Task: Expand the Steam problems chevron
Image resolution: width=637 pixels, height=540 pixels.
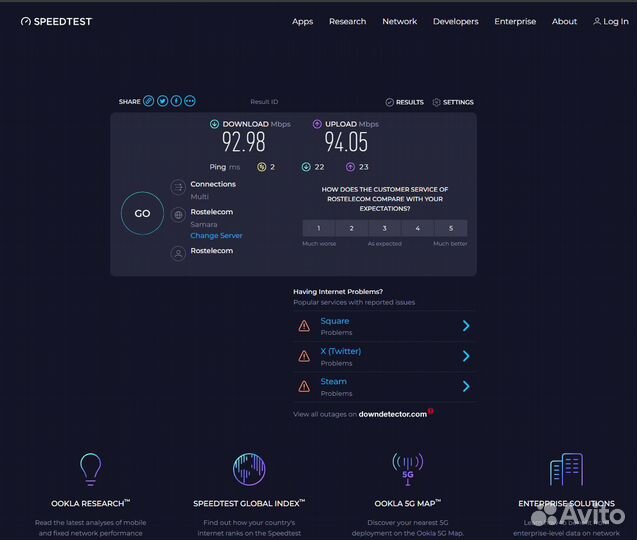Action: [466, 386]
